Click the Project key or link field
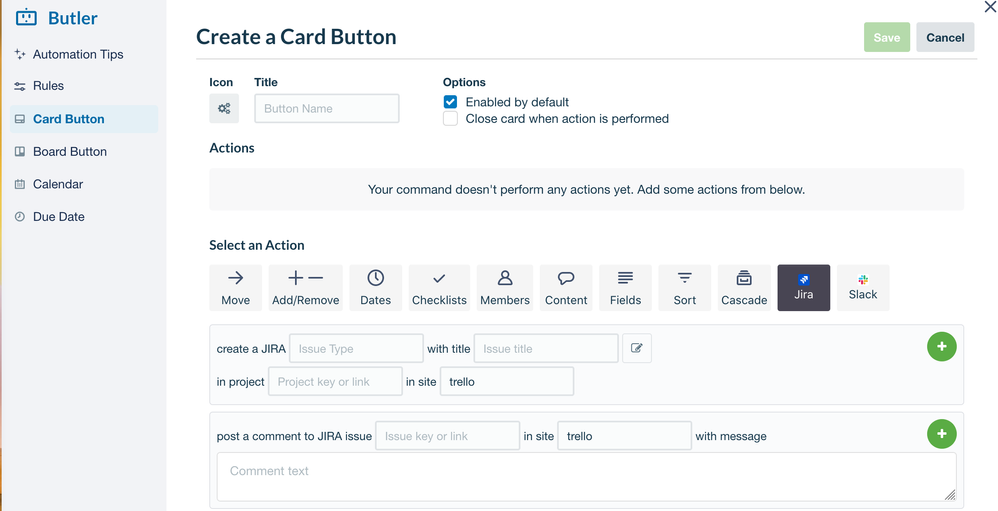This screenshot has height=511, width=998. click(x=335, y=381)
